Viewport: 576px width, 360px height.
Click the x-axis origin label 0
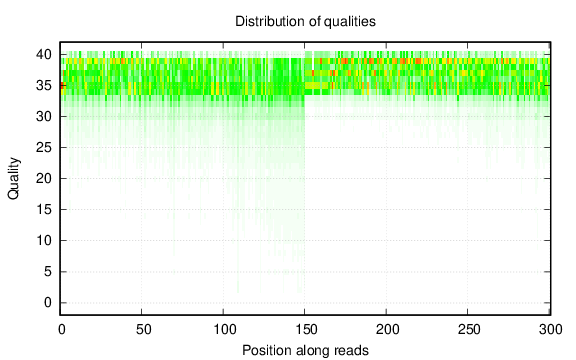click(62, 330)
